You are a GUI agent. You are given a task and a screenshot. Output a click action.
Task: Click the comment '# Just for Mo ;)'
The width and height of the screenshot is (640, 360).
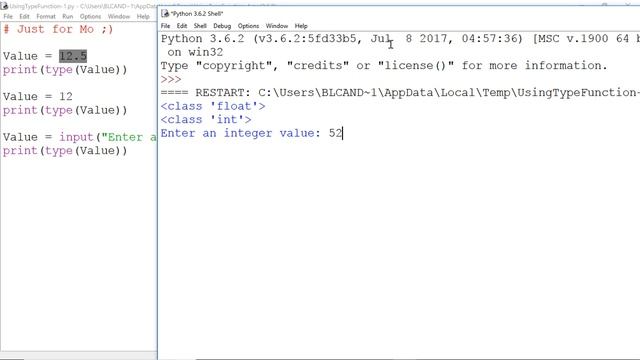[x=58, y=29]
